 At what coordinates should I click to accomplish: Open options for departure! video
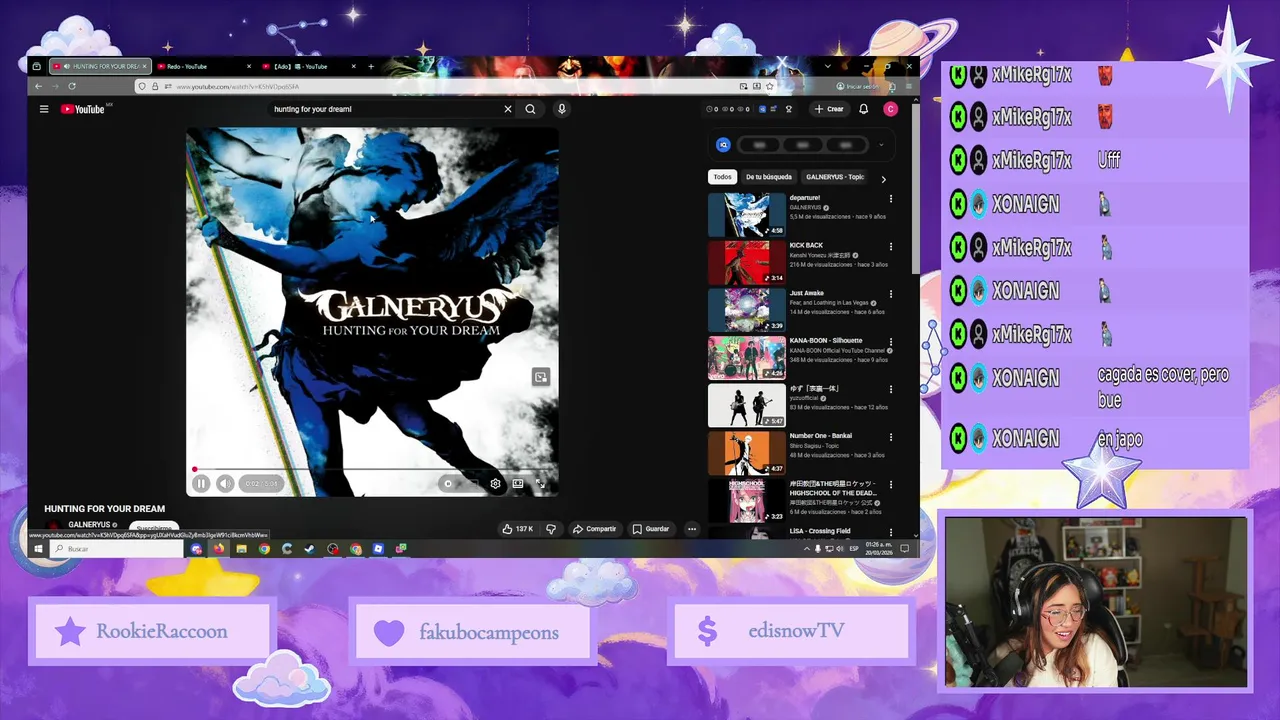pos(890,199)
